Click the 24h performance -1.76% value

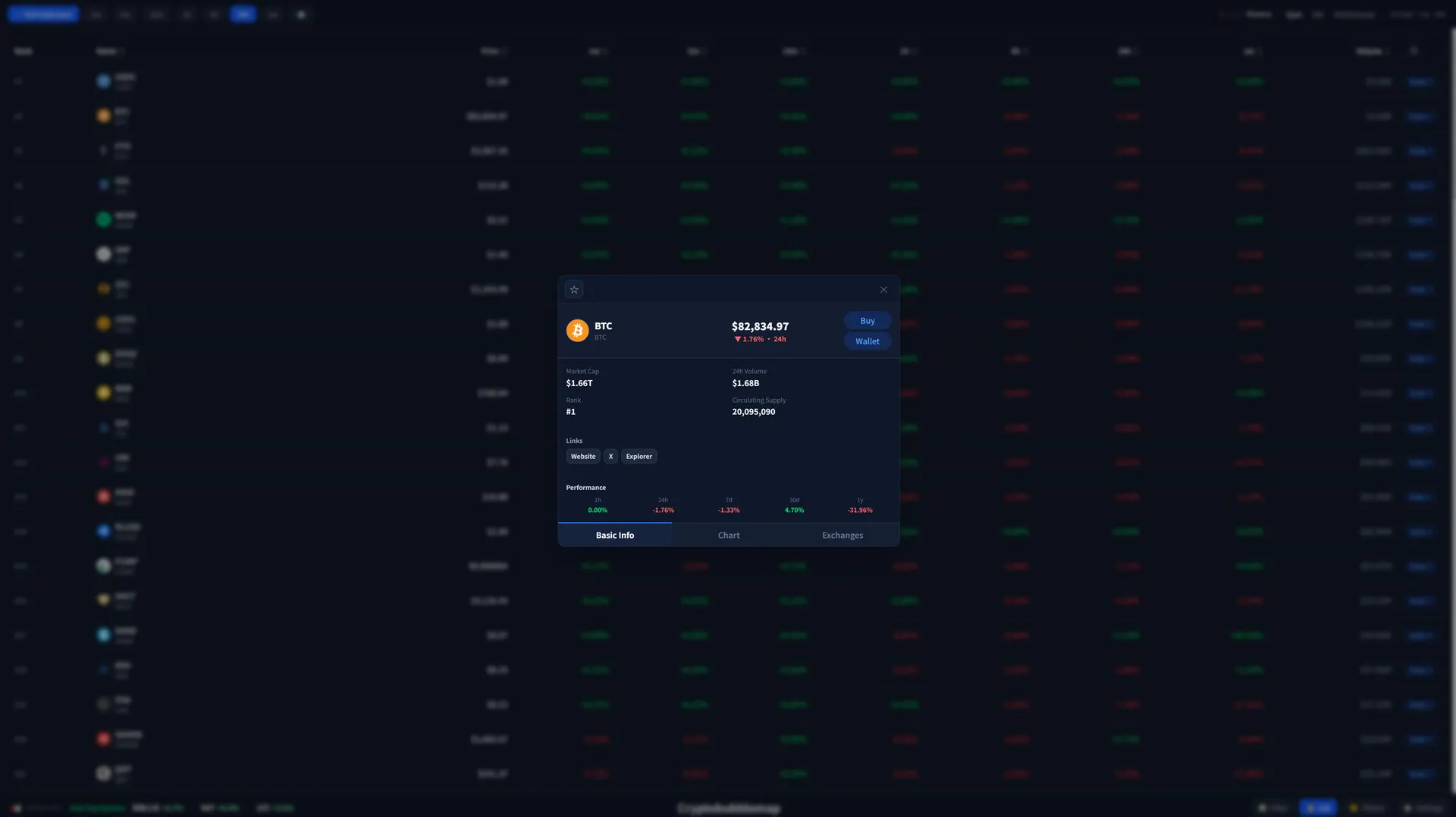664,511
